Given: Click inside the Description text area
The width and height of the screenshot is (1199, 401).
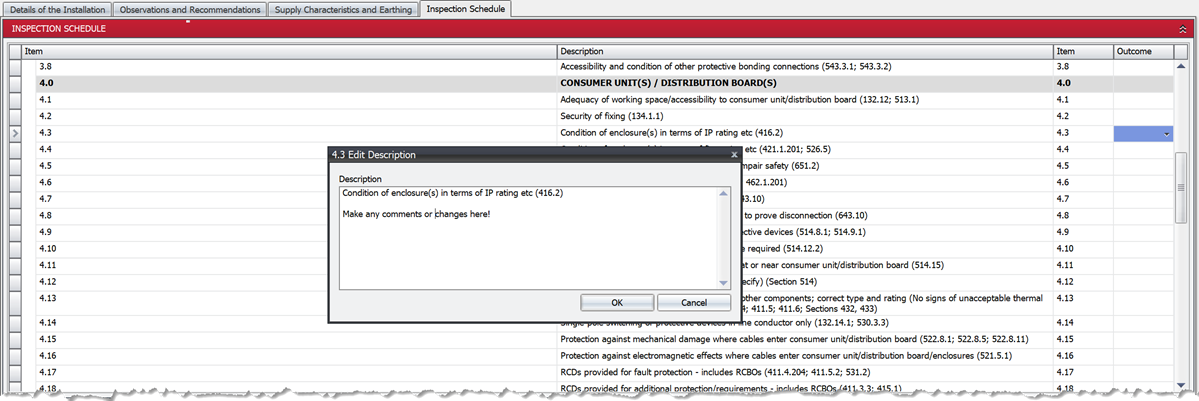Looking at the screenshot, I should (x=528, y=238).
